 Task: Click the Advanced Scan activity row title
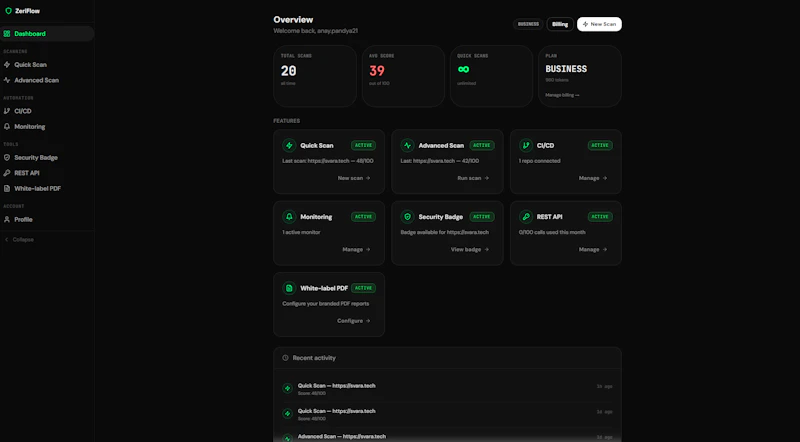point(342,437)
